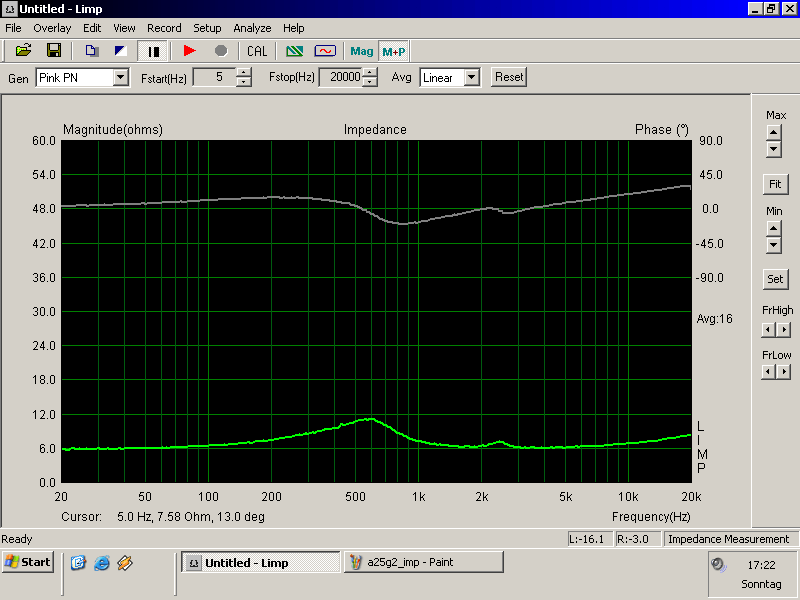Click the CAL calibrate toolbar button
800x600 pixels.
click(x=257, y=50)
